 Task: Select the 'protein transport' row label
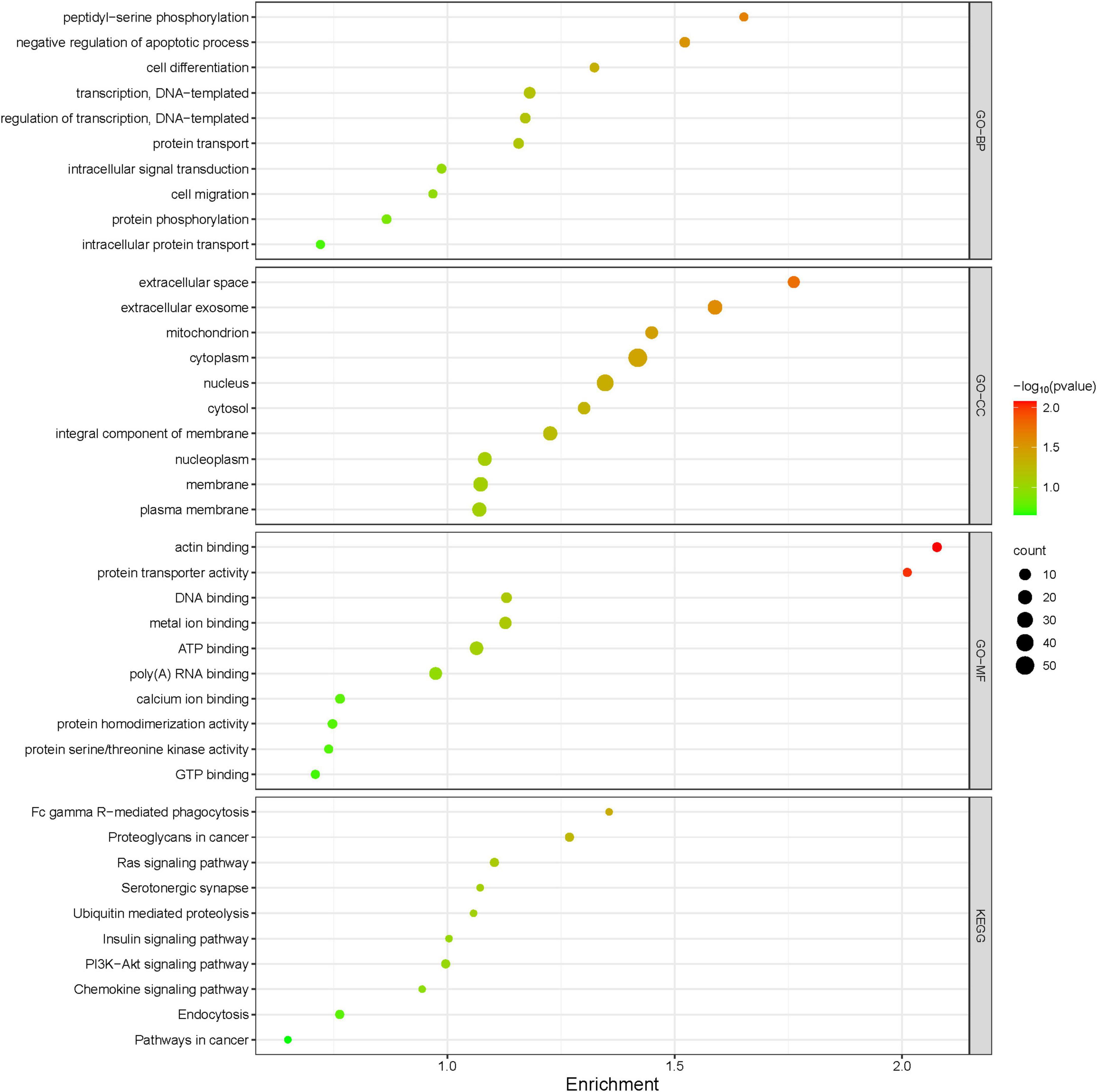201,144
